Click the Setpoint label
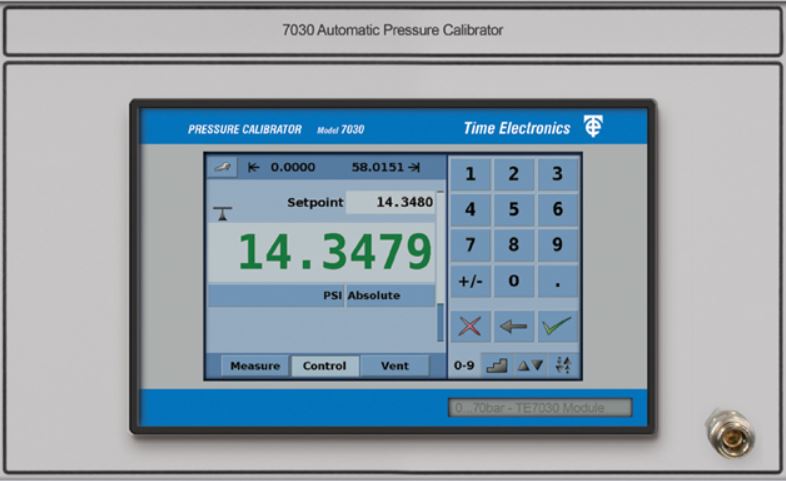786x481 pixels. coord(315,203)
